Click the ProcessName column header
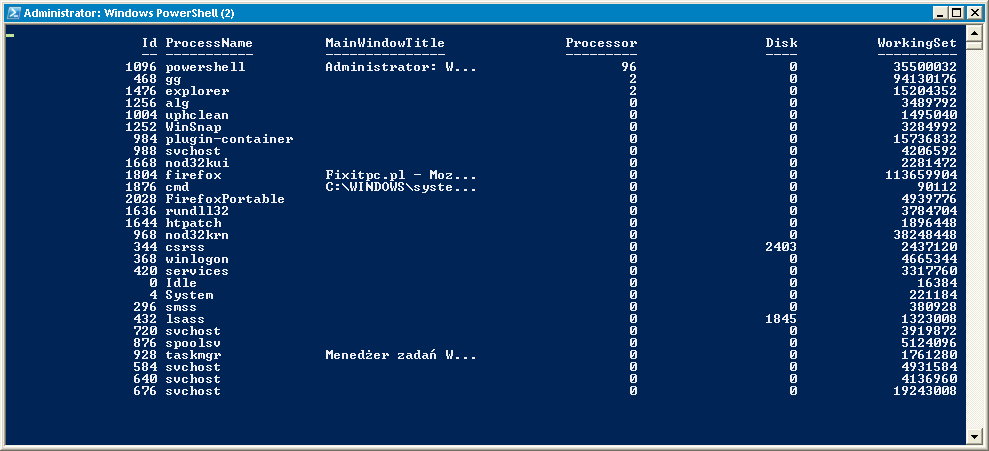989x451 pixels. pyautogui.click(x=209, y=43)
